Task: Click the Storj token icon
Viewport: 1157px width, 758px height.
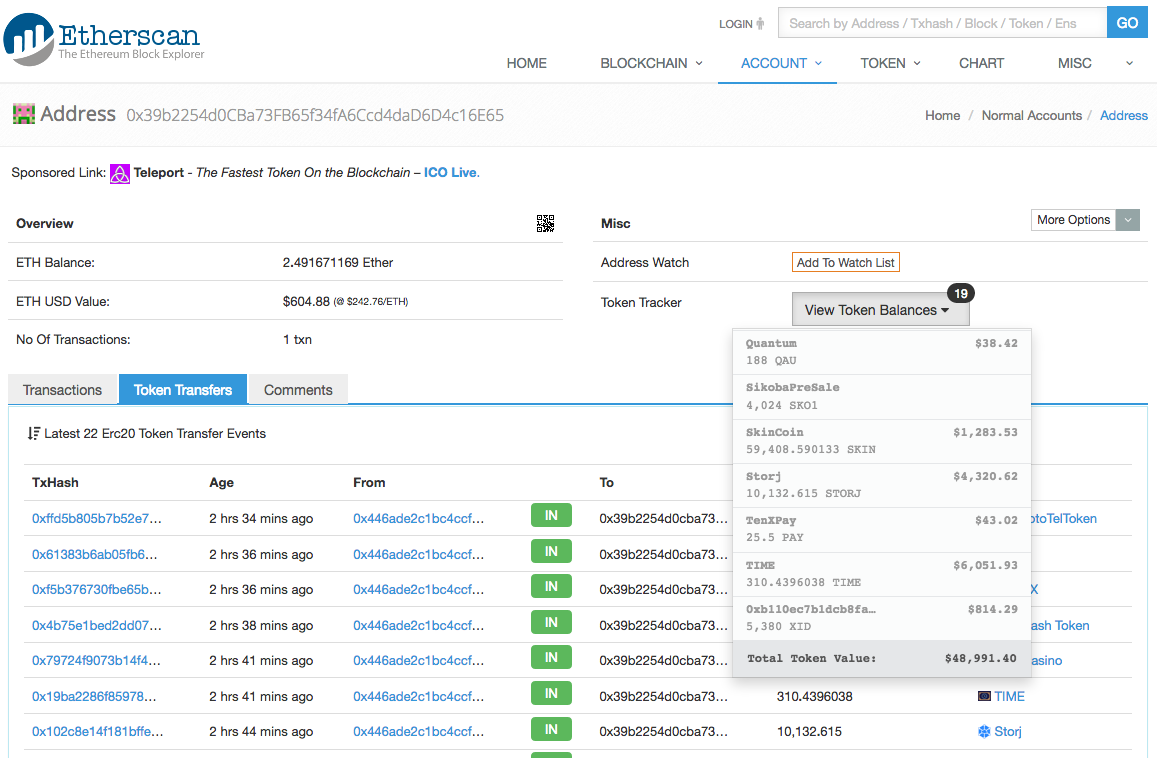Action: point(984,731)
